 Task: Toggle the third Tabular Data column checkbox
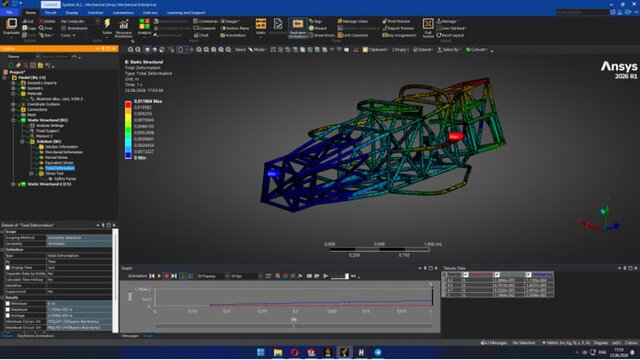[497, 275]
